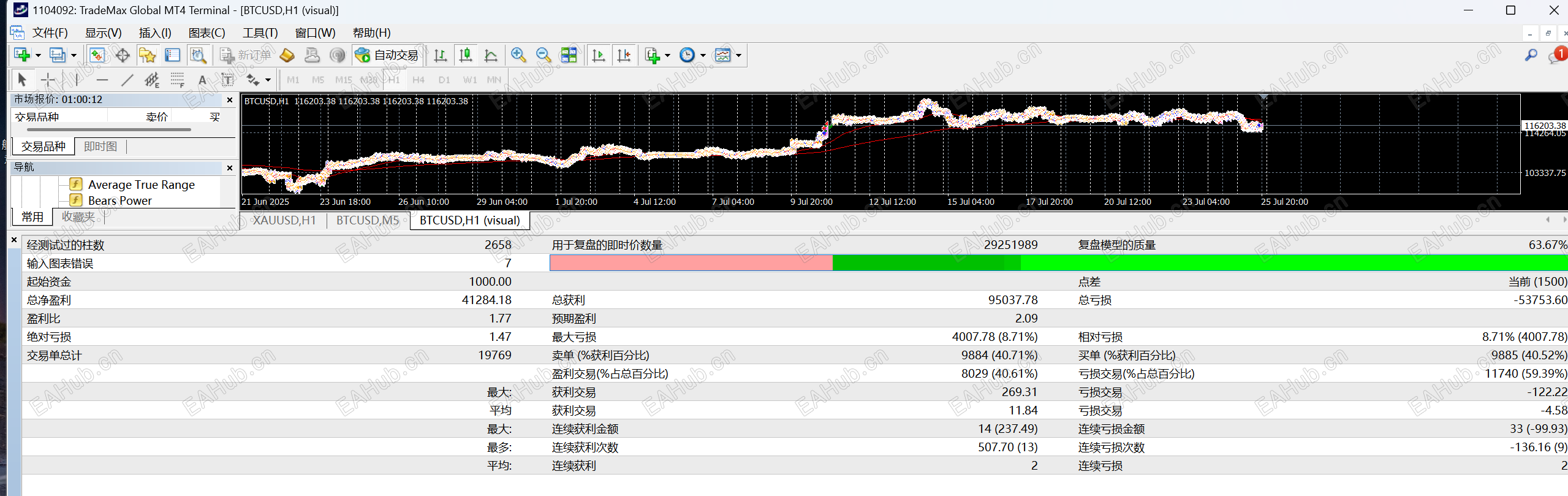Select the M15 timeframe button

point(344,80)
